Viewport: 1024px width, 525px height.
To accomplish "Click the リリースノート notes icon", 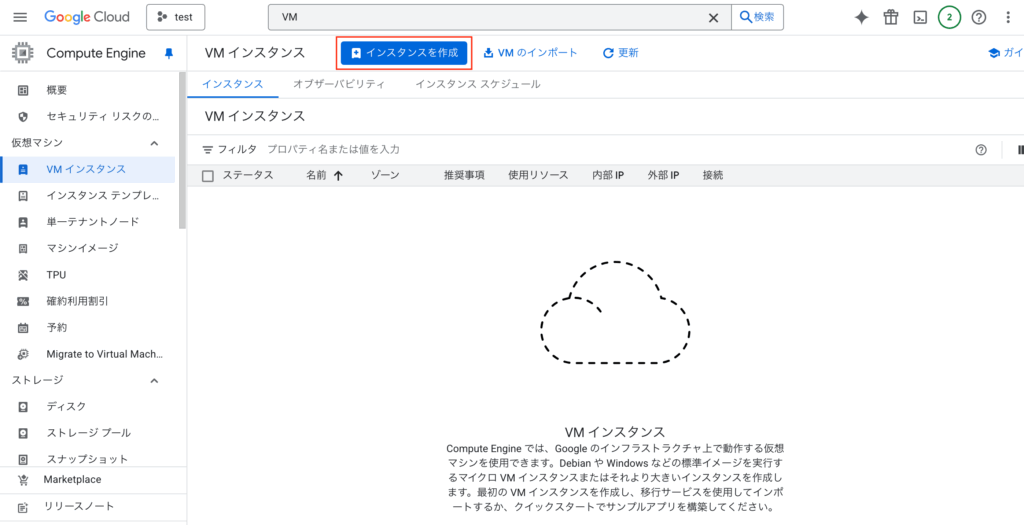I will 23,507.
